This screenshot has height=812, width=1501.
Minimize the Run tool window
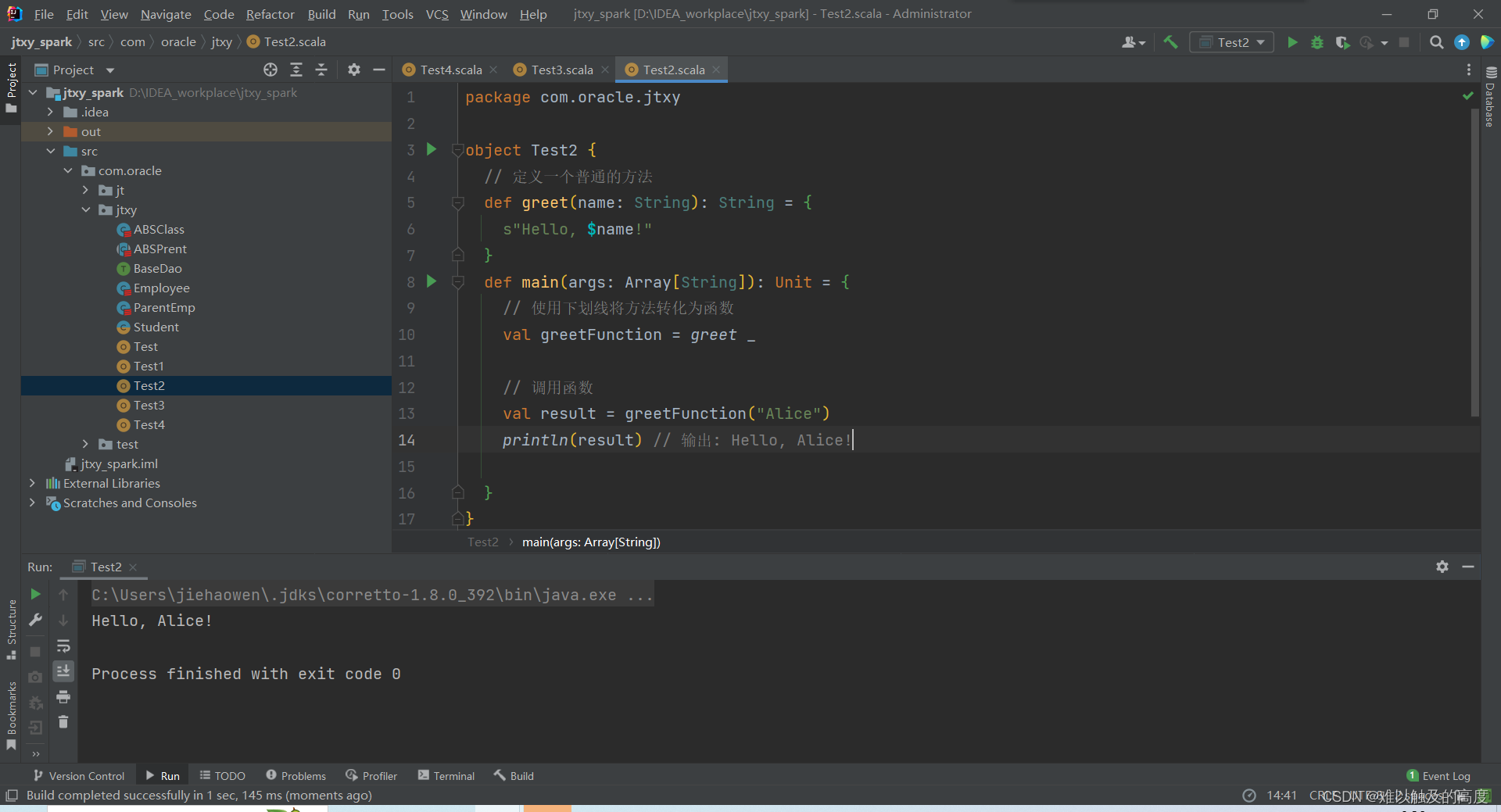click(1468, 567)
